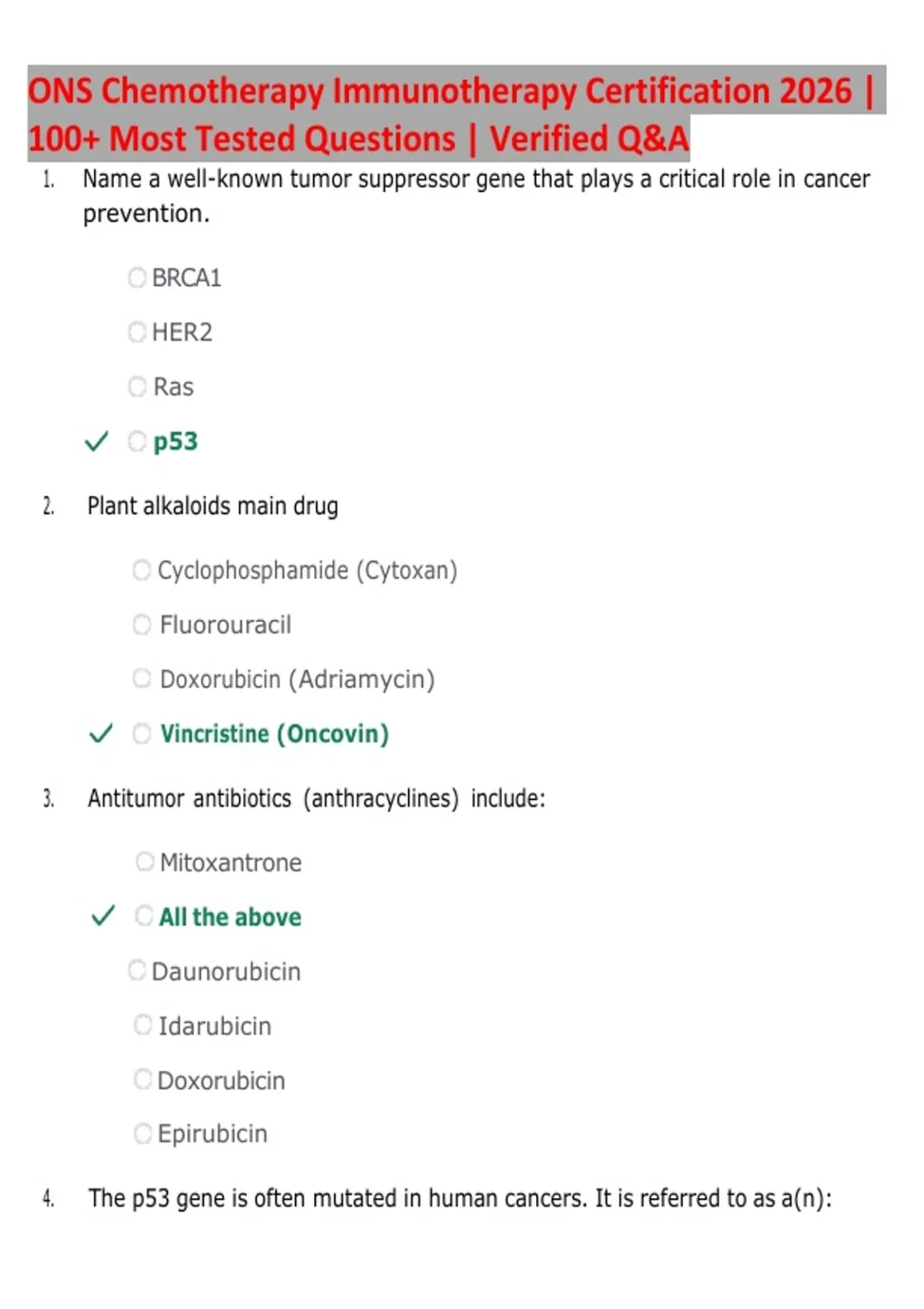This screenshot has width=924, height=1309.
Task: Click the checkmark next to Vincristine
Action: coord(101,733)
